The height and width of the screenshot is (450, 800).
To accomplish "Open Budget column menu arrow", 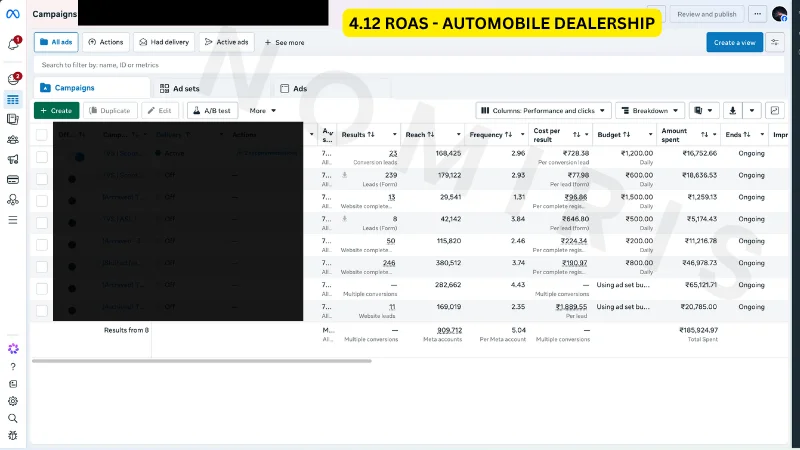I will pos(650,135).
